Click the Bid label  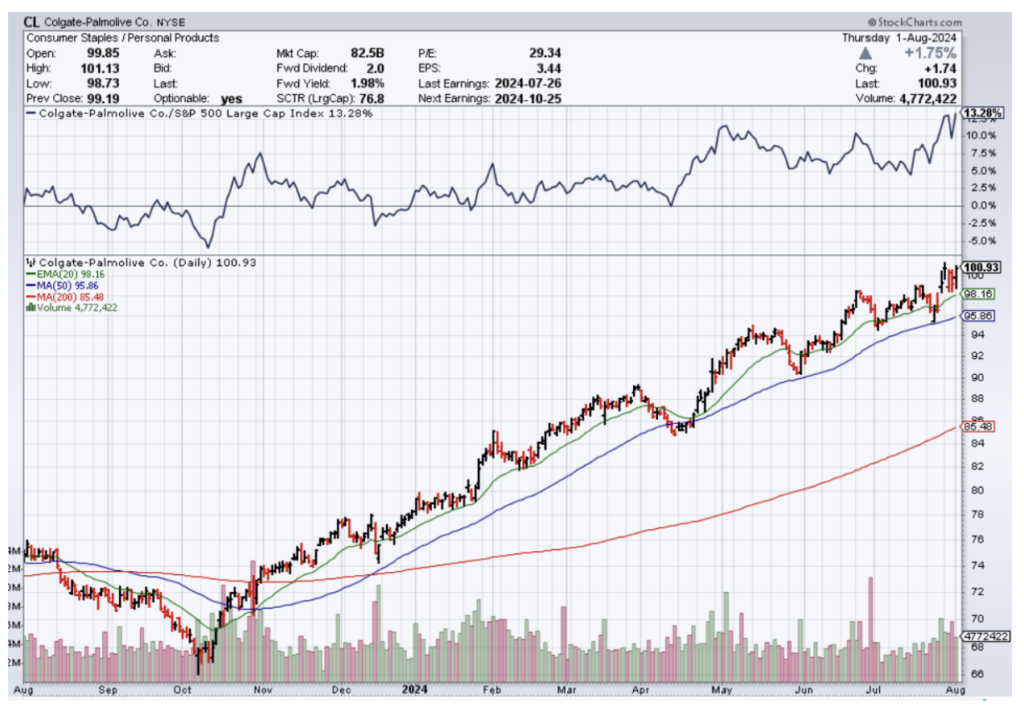pos(163,68)
